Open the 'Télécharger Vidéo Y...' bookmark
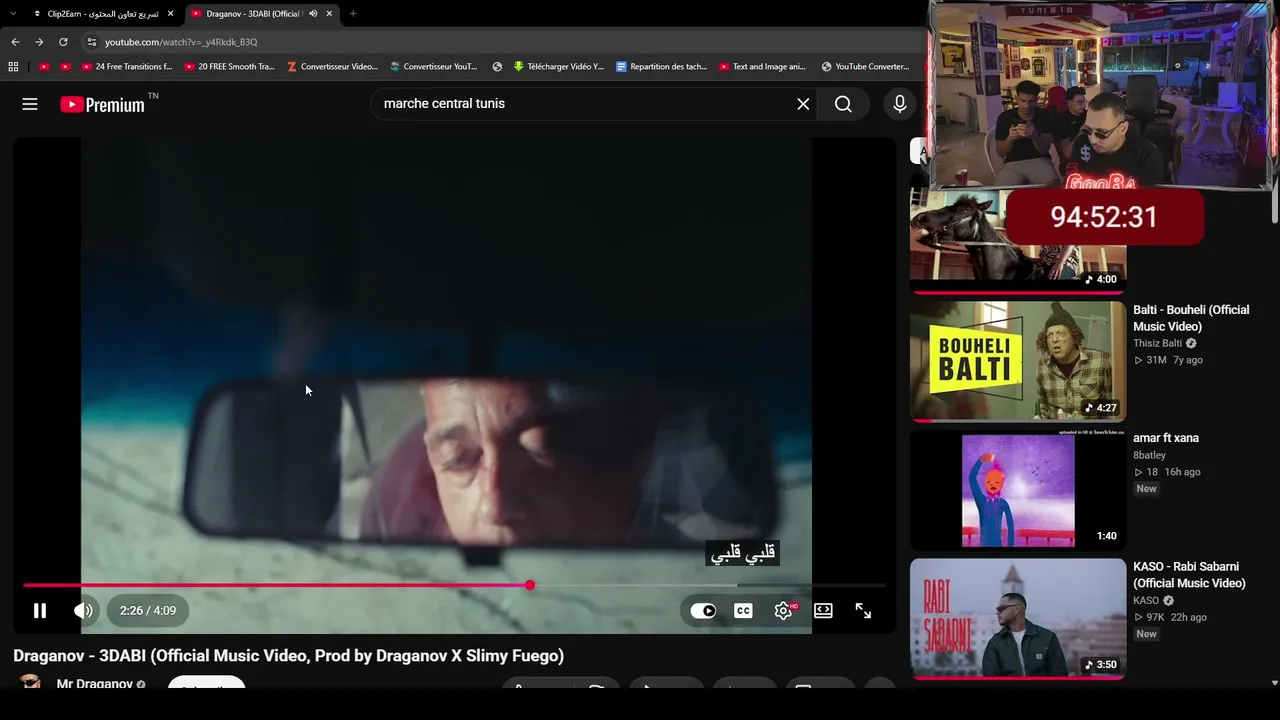1280x720 pixels. [x=559, y=67]
